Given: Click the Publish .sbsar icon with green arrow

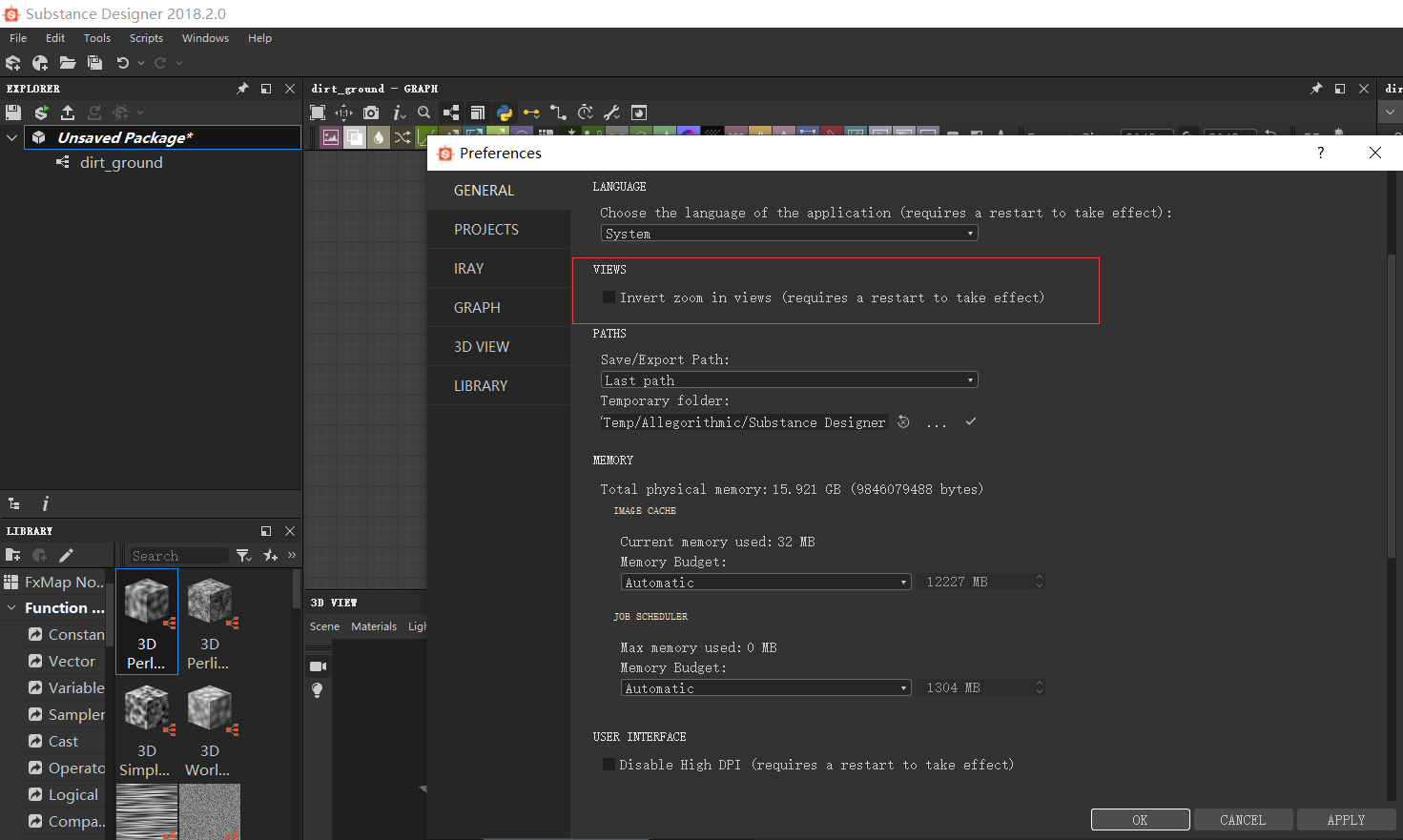Looking at the screenshot, I should tap(41, 112).
